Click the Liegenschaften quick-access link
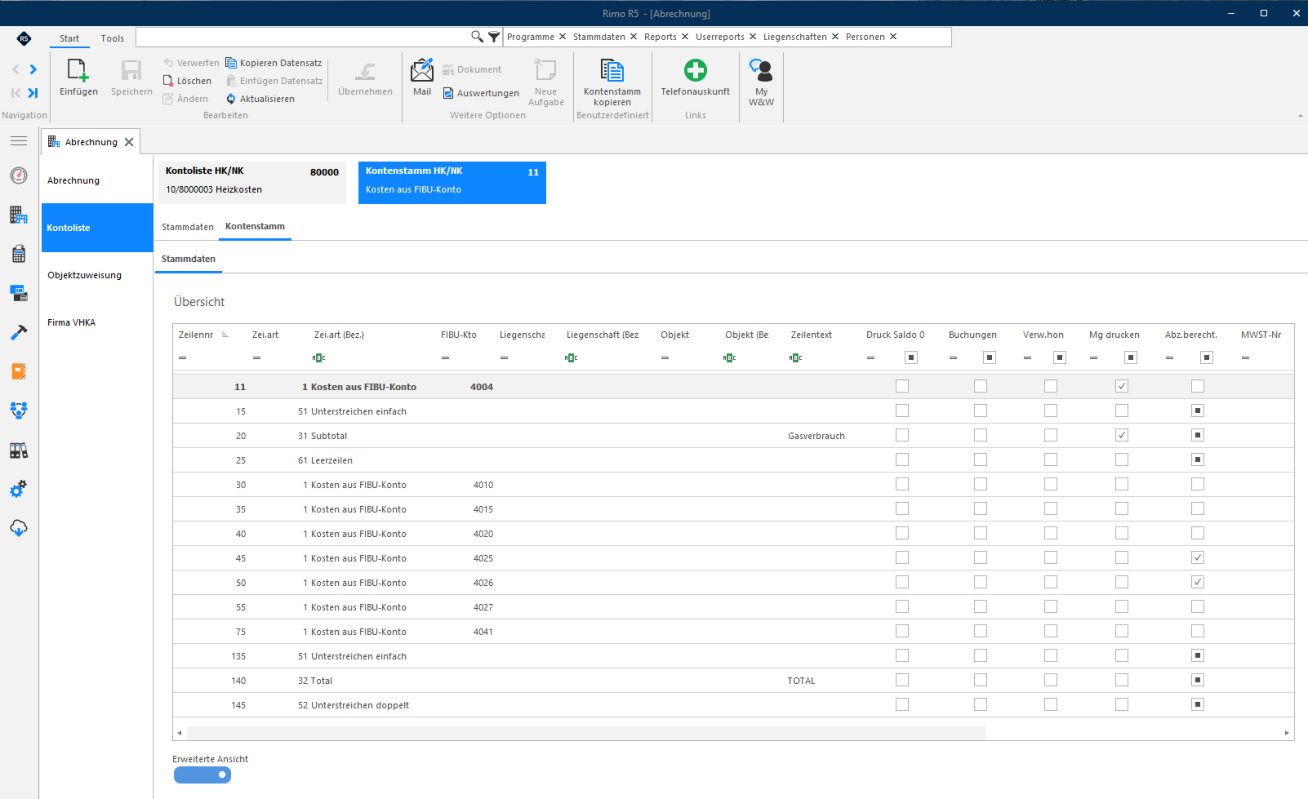The image size is (1308, 799). click(x=795, y=37)
